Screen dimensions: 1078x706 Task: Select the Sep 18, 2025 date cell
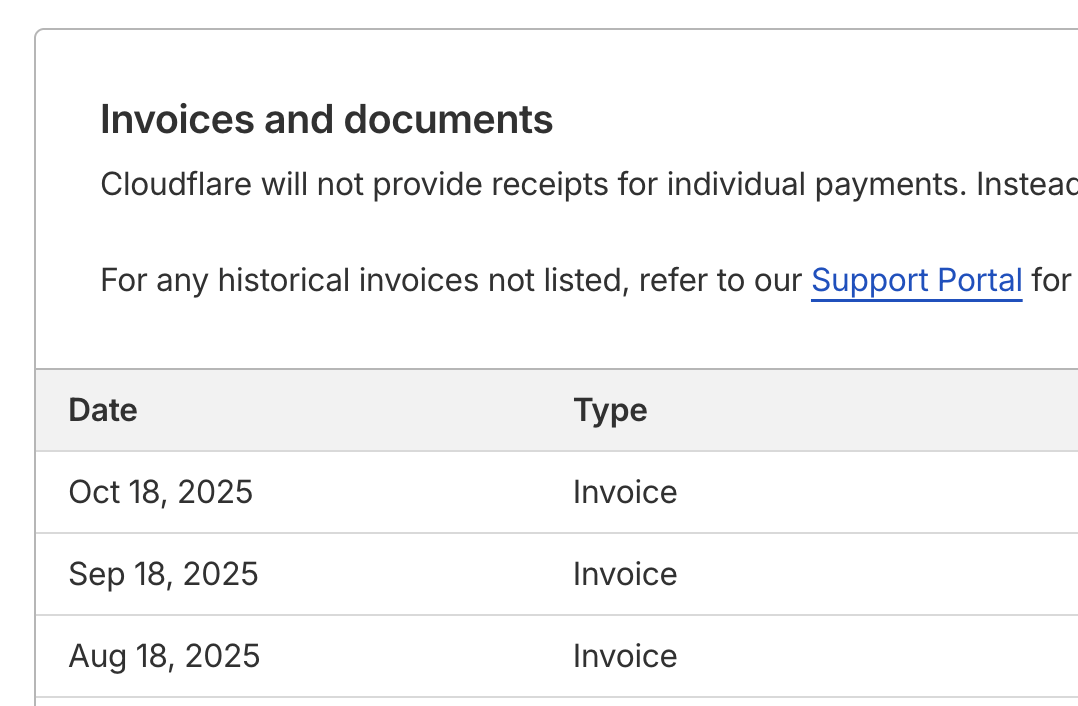(x=163, y=574)
